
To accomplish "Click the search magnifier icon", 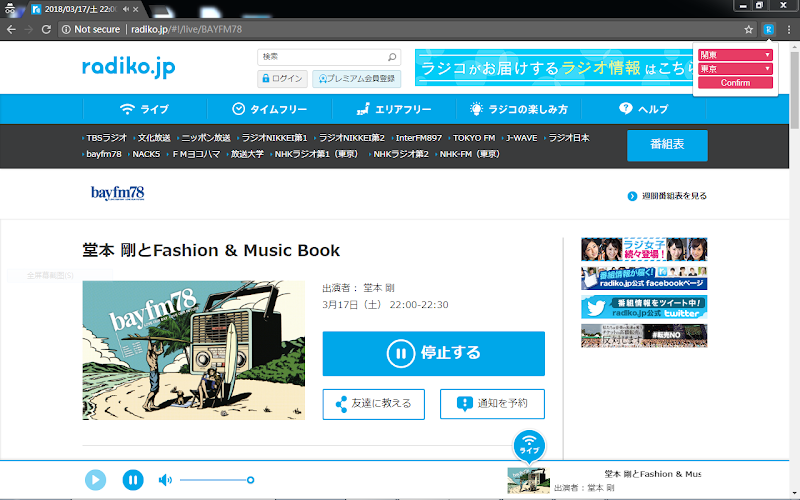I will (x=392, y=57).
